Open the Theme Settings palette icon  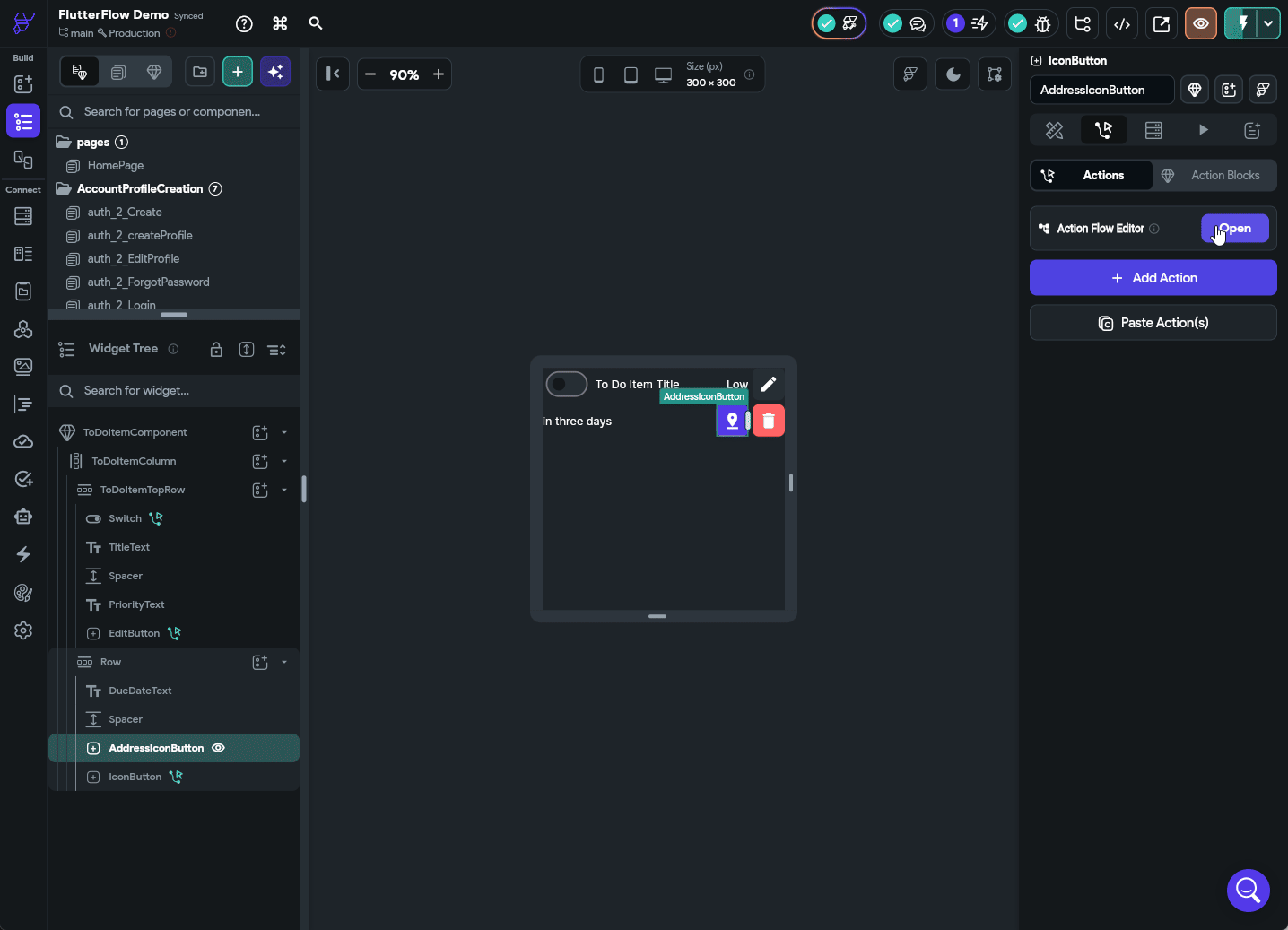click(23, 593)
